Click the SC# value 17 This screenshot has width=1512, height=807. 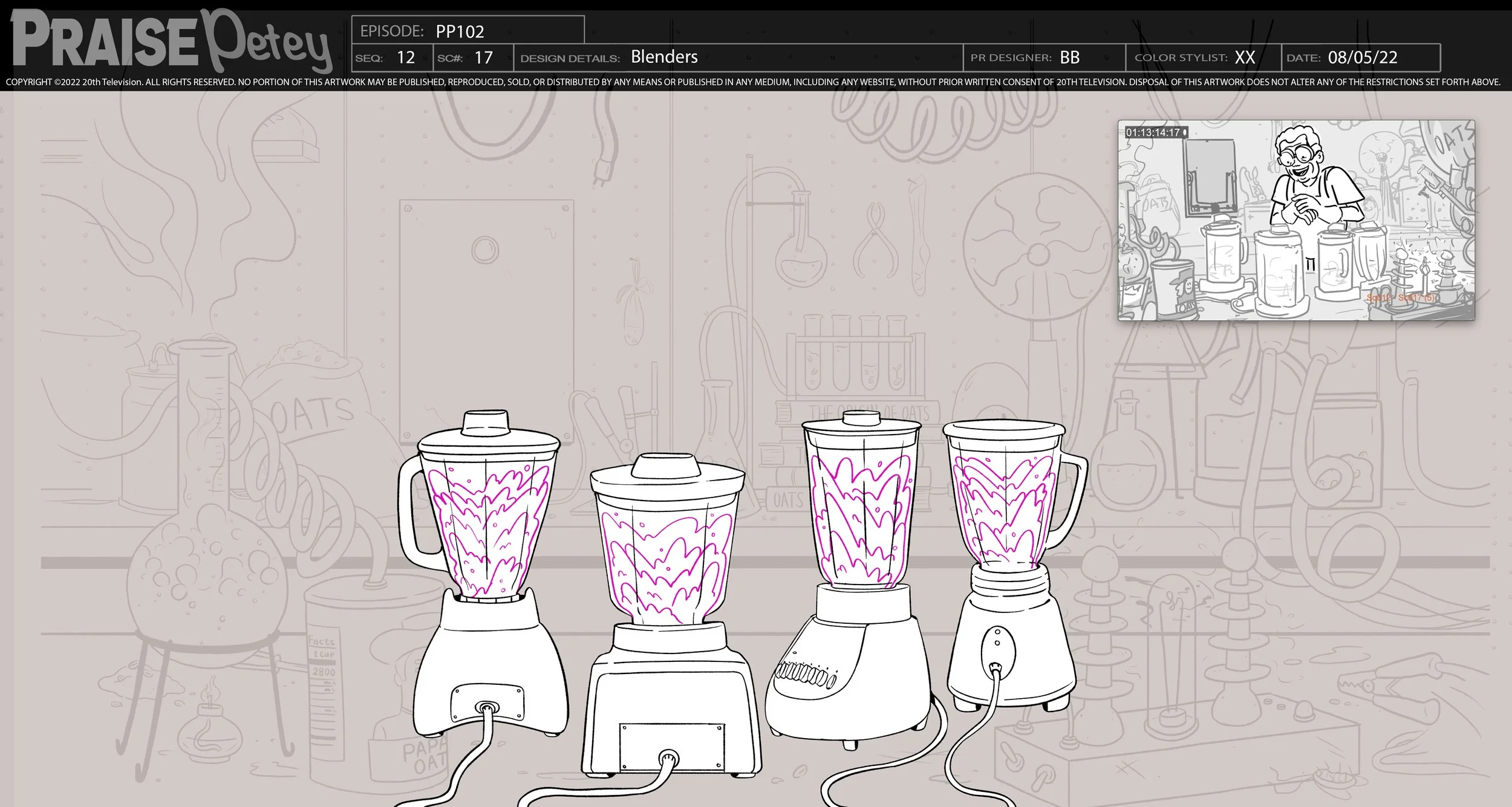483,57
